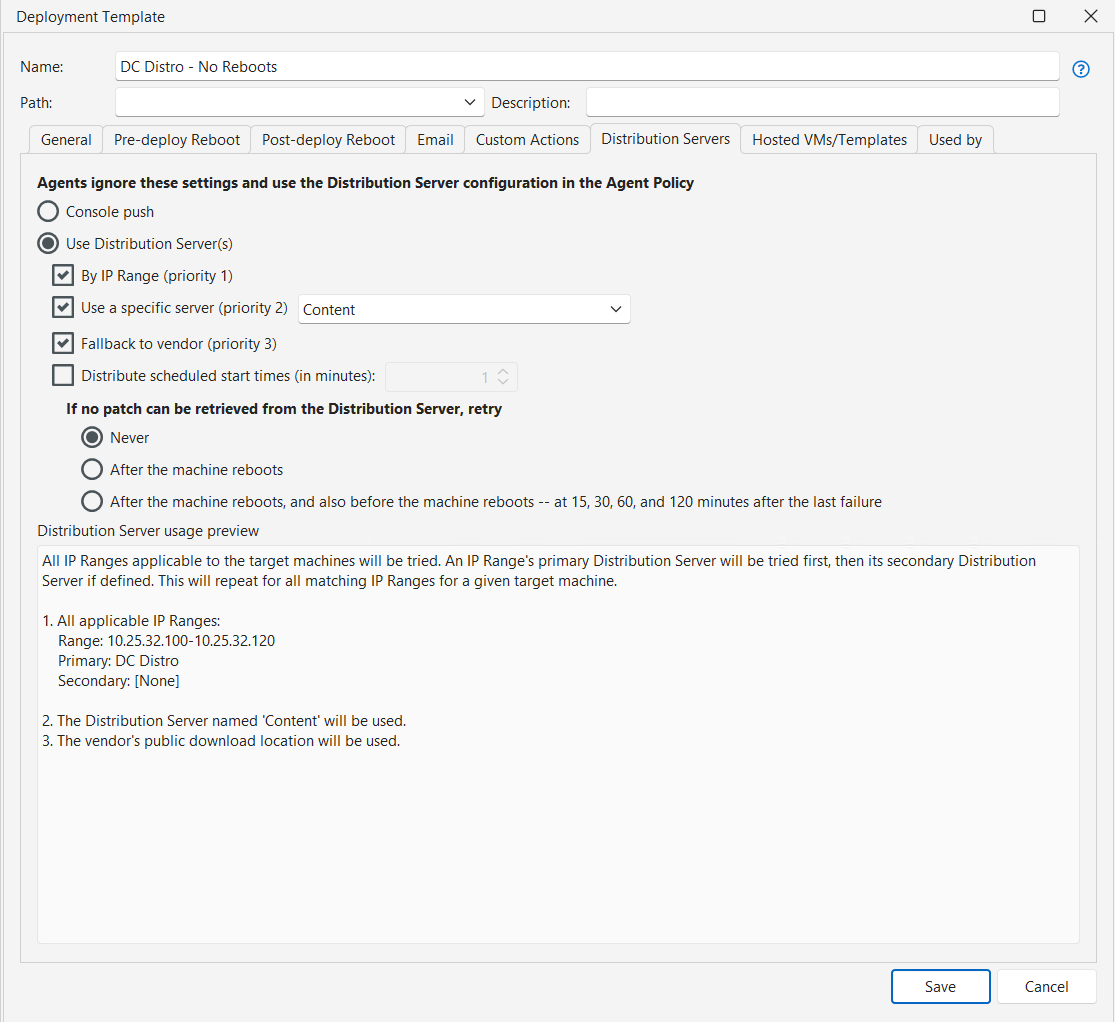Open the Pre-deploy Reboot tab
The height and width of the screenshot is (1022, 1115).
coord(177,140)
